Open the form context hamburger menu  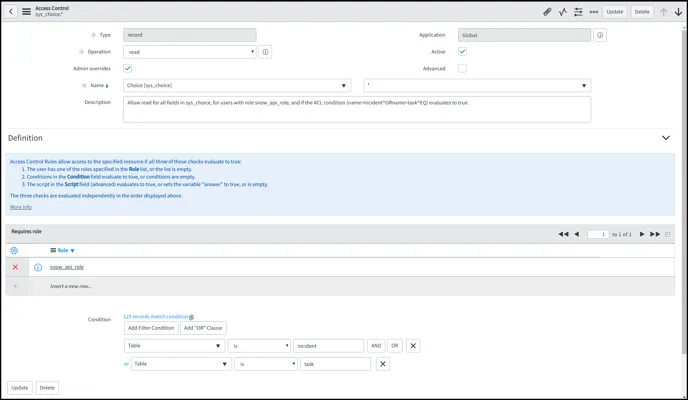[26, 11]
